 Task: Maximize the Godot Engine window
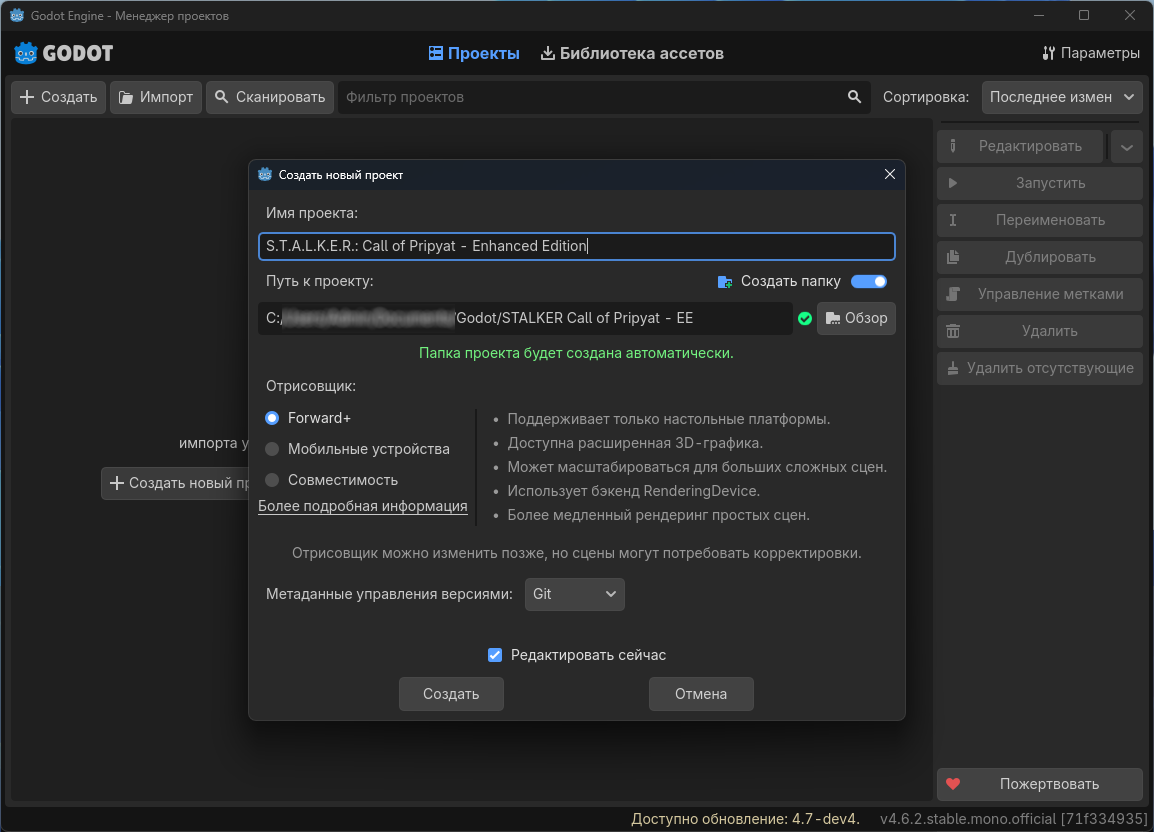click(x=1084, y=15)
